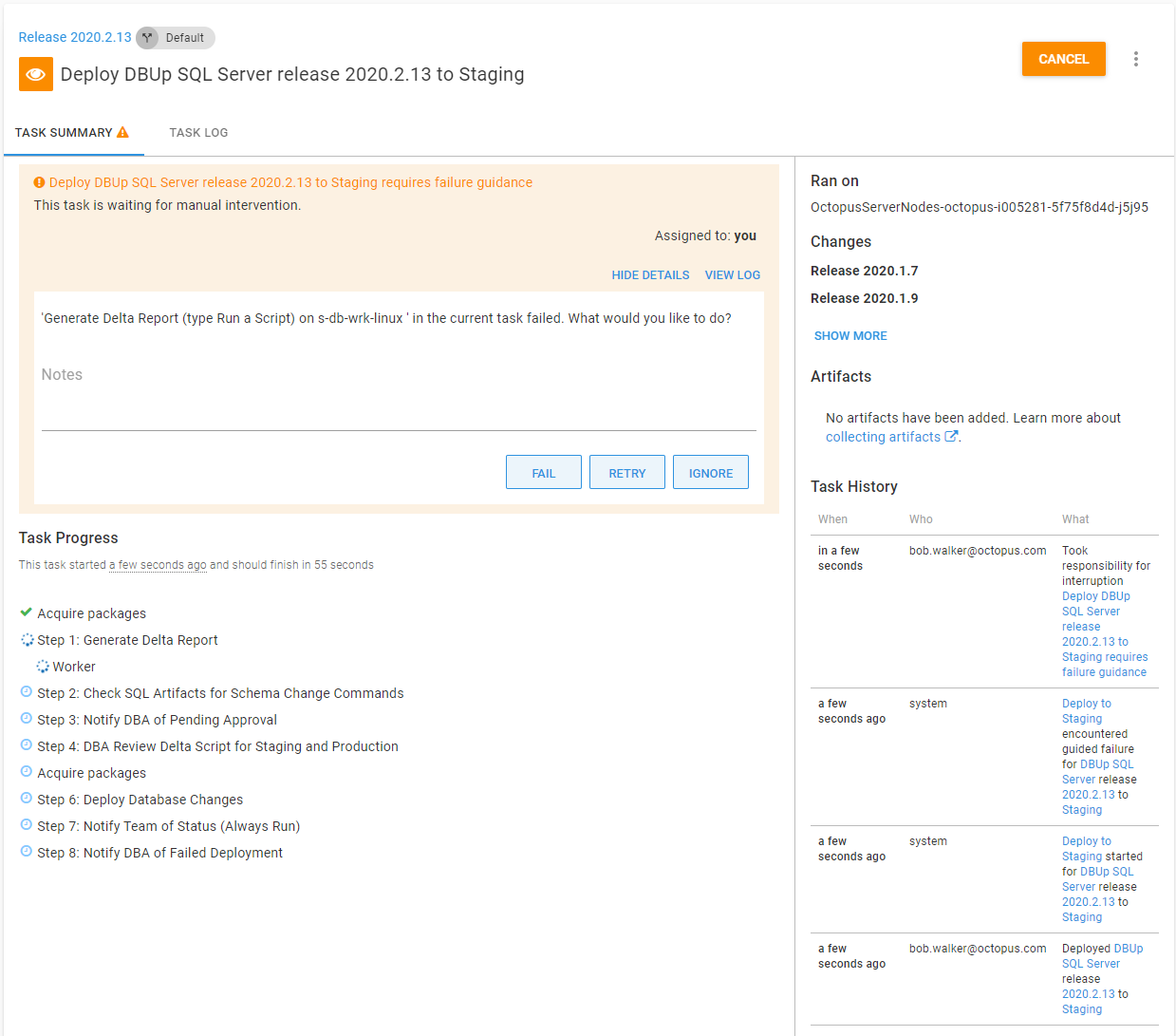Click Hide Details to collapse the interruption
The width and height of the screenshot is (1176, 1036).
650,275
